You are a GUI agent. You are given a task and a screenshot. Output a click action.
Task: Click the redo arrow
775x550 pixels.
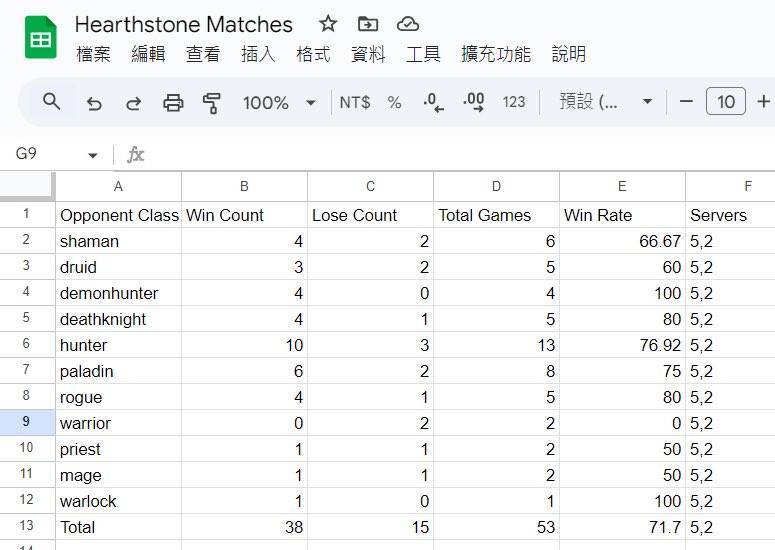pyautogui.click(x=133, y=103)
